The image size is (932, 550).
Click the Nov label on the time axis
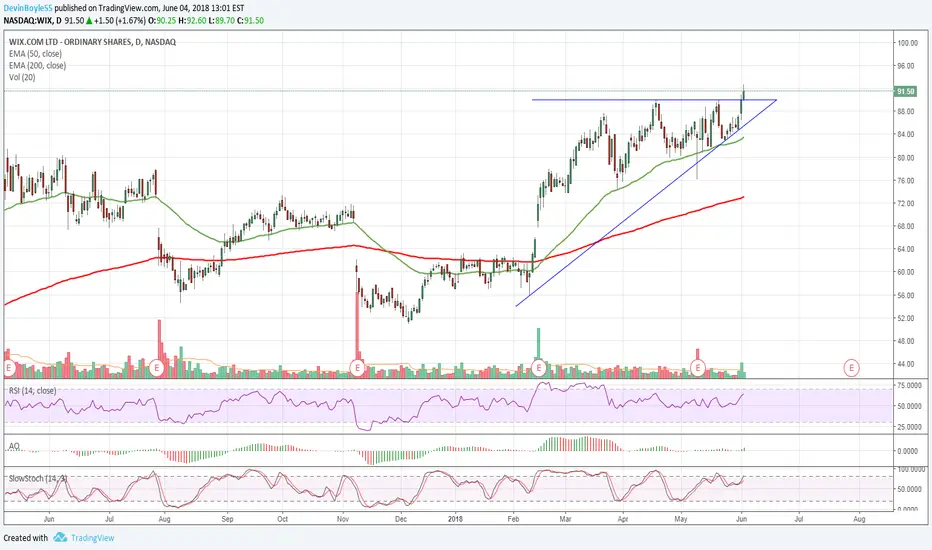coord(343,519)
